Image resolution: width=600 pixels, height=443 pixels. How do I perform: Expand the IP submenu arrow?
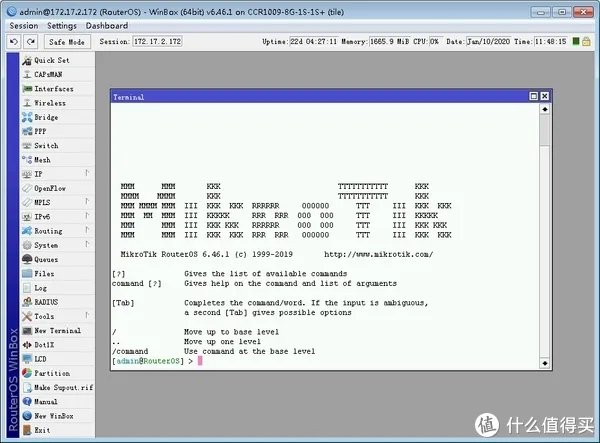tap(87, 173)
